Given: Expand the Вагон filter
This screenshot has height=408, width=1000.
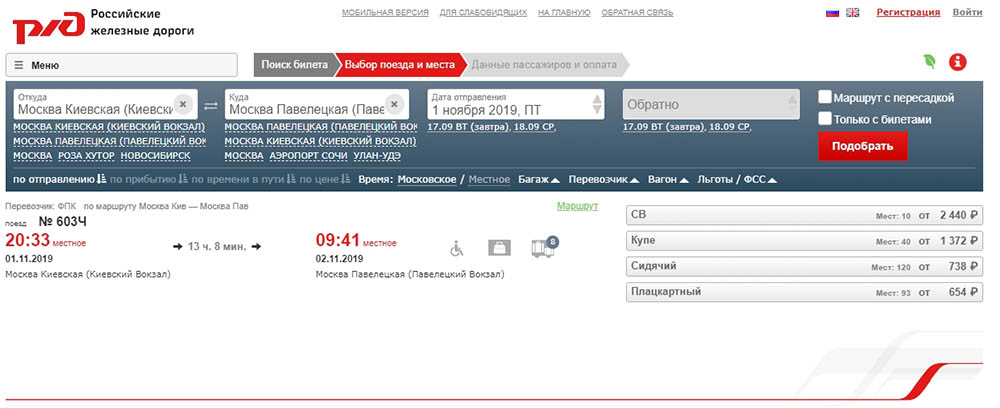Looking at the screenshot, I should 669,179.
